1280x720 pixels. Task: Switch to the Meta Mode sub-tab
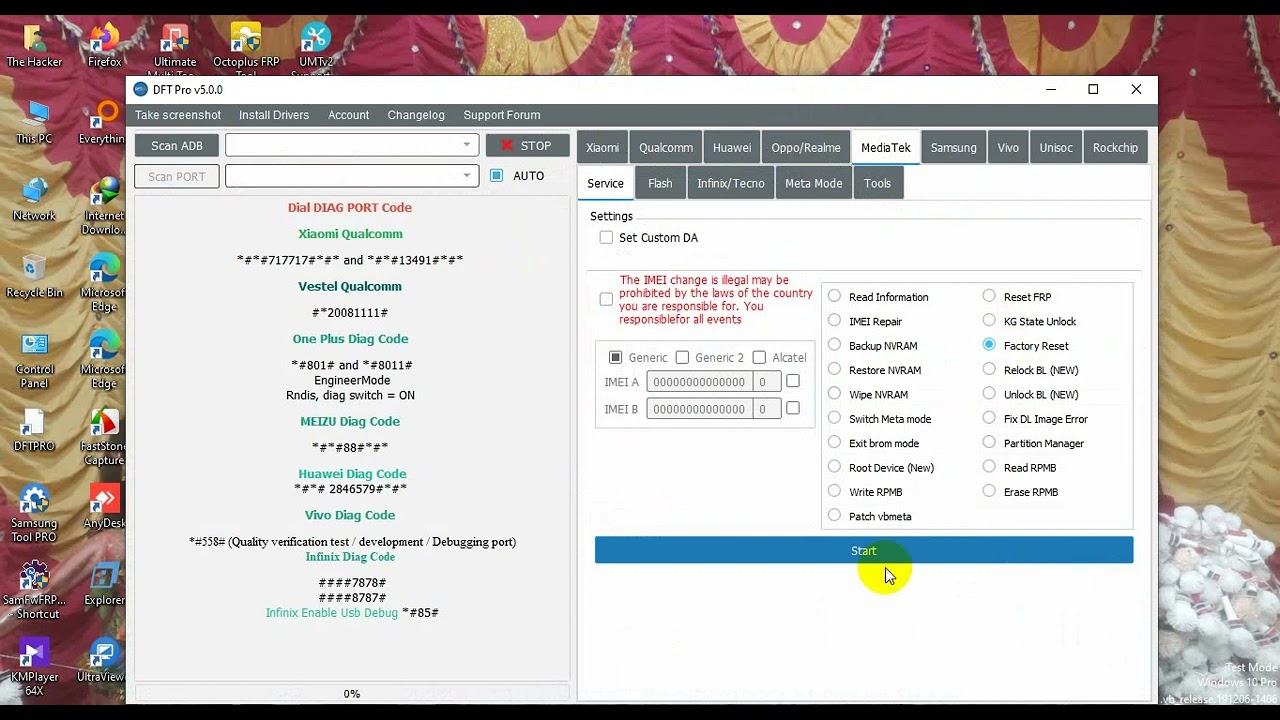(814, 184)
